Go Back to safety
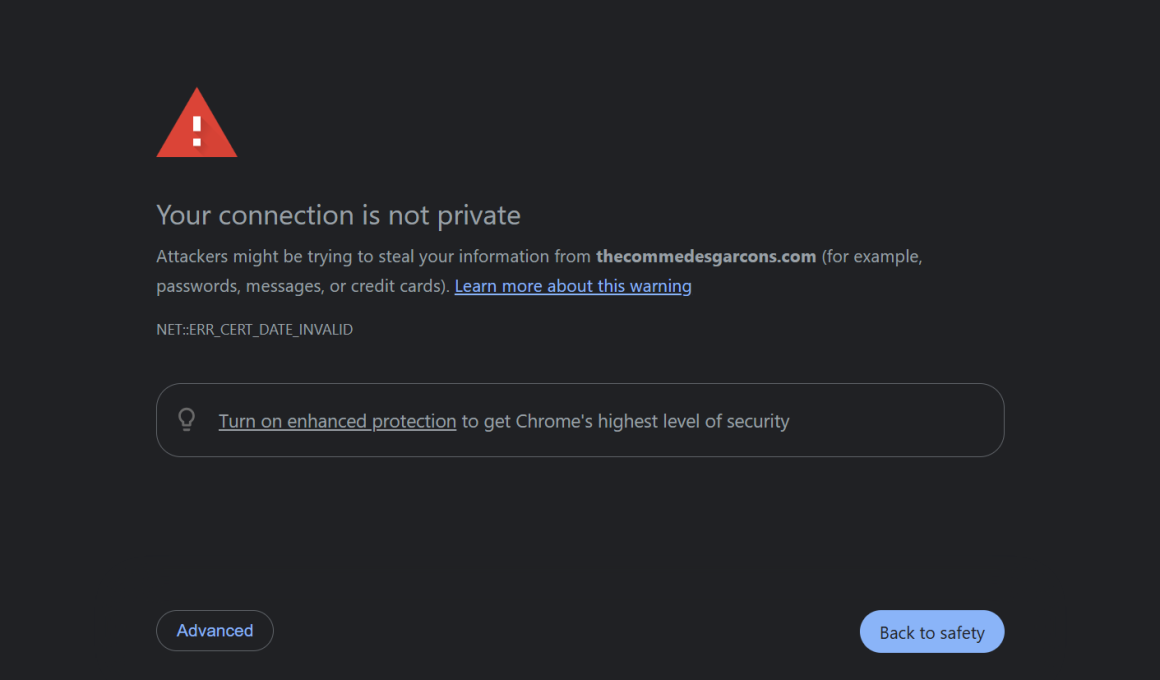The height and width of the screenshot is (680, 1160). coord(931,632)
